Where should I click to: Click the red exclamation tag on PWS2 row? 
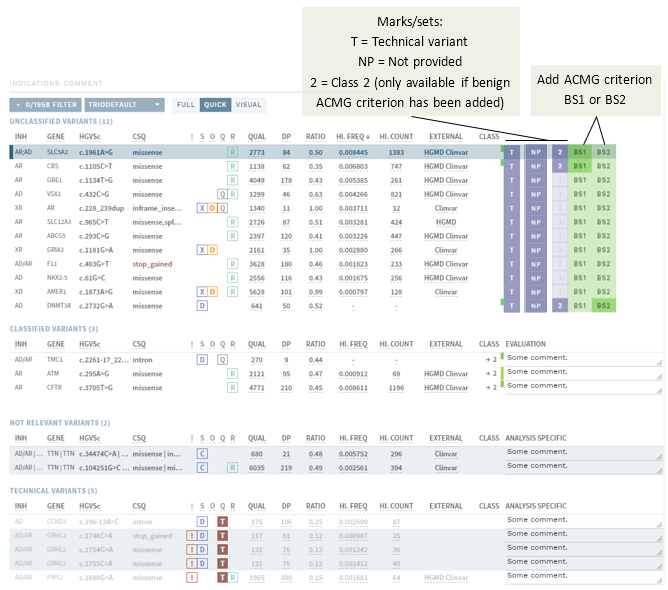[192, 577]
